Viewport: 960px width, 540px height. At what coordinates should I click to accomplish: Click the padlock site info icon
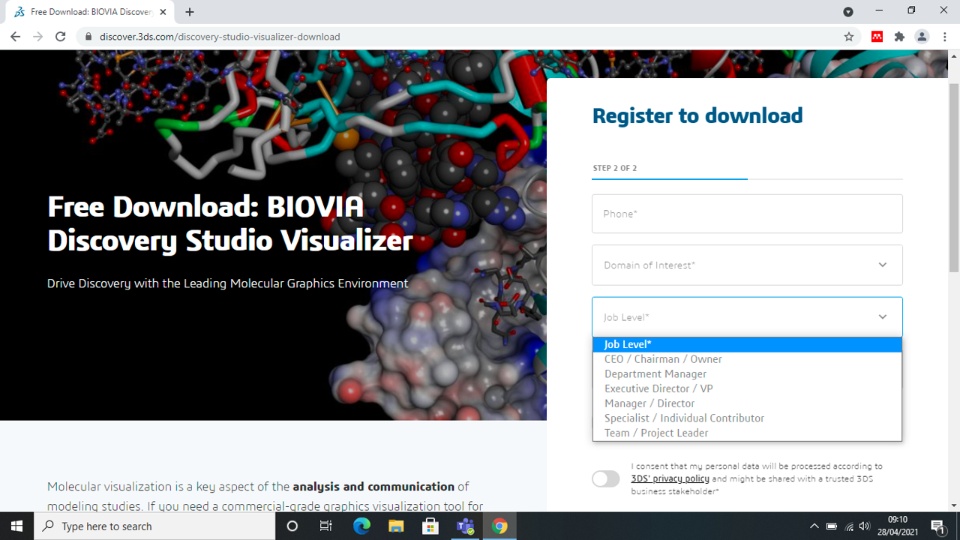(88, 37)
